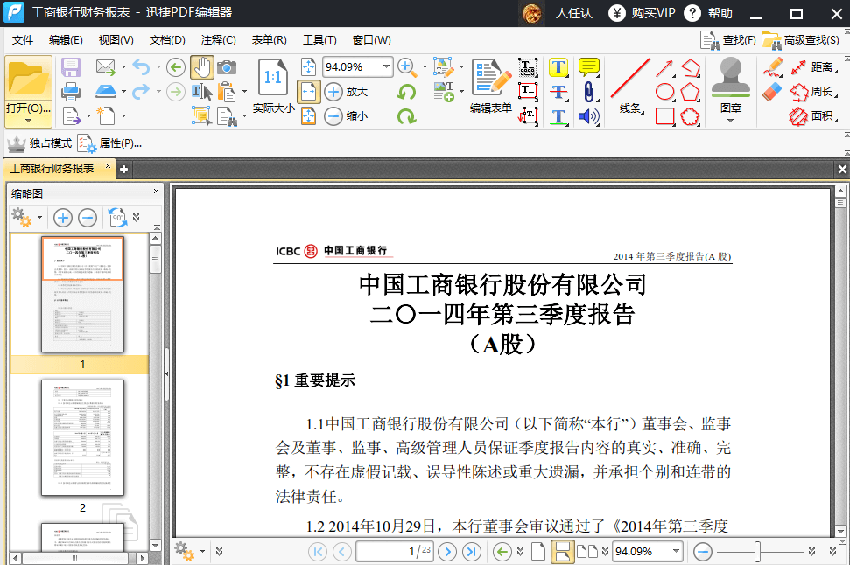Toggle 独占模式 exclusive mode
This screenshot has height=565, width=850.
40,144
